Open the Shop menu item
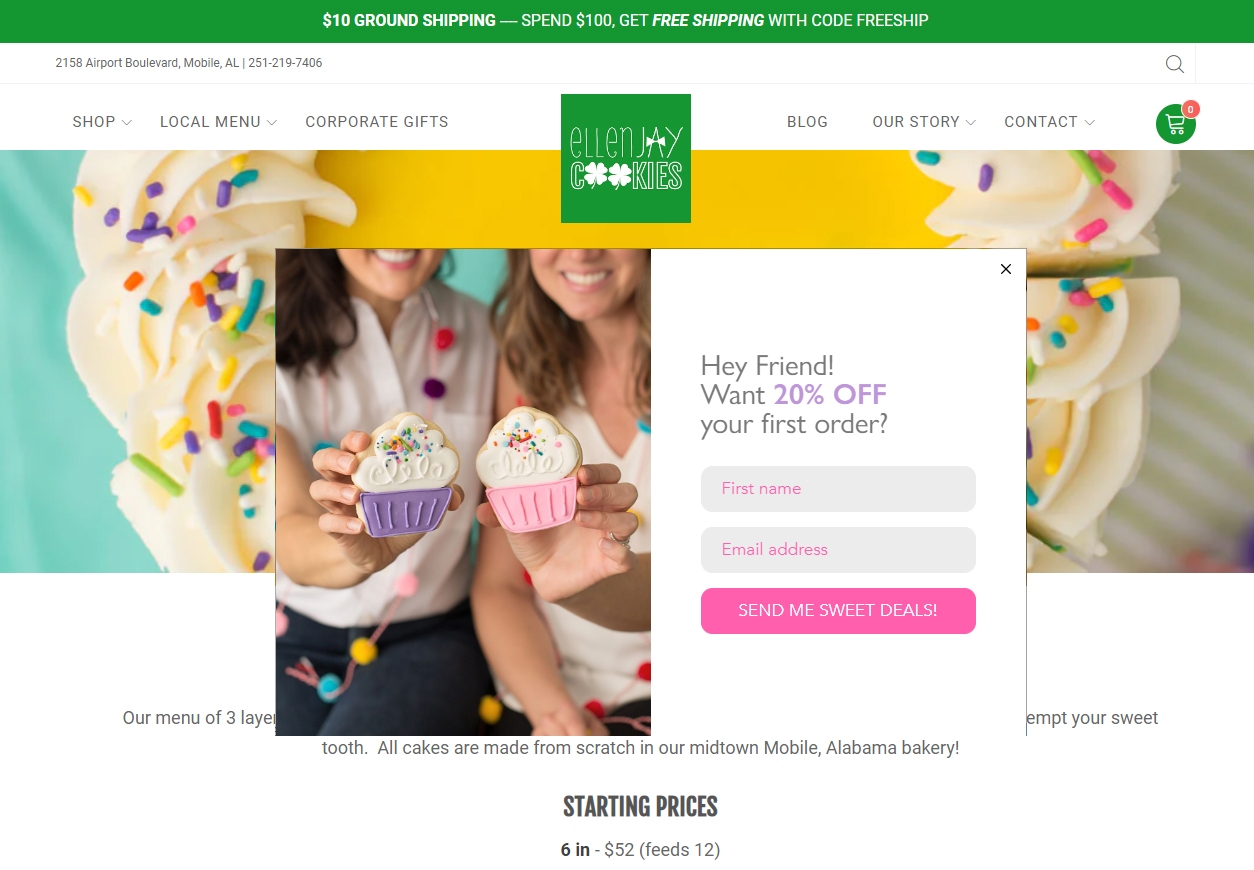The width and height of the screenshot is (1254, 870). [x=94, y=122]
